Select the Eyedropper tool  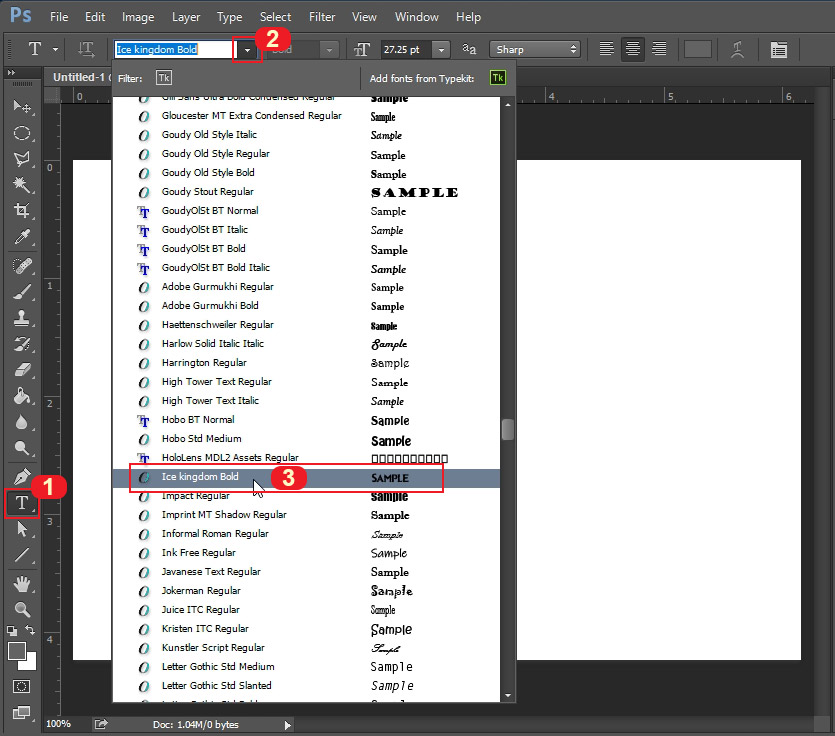[22, 236]
